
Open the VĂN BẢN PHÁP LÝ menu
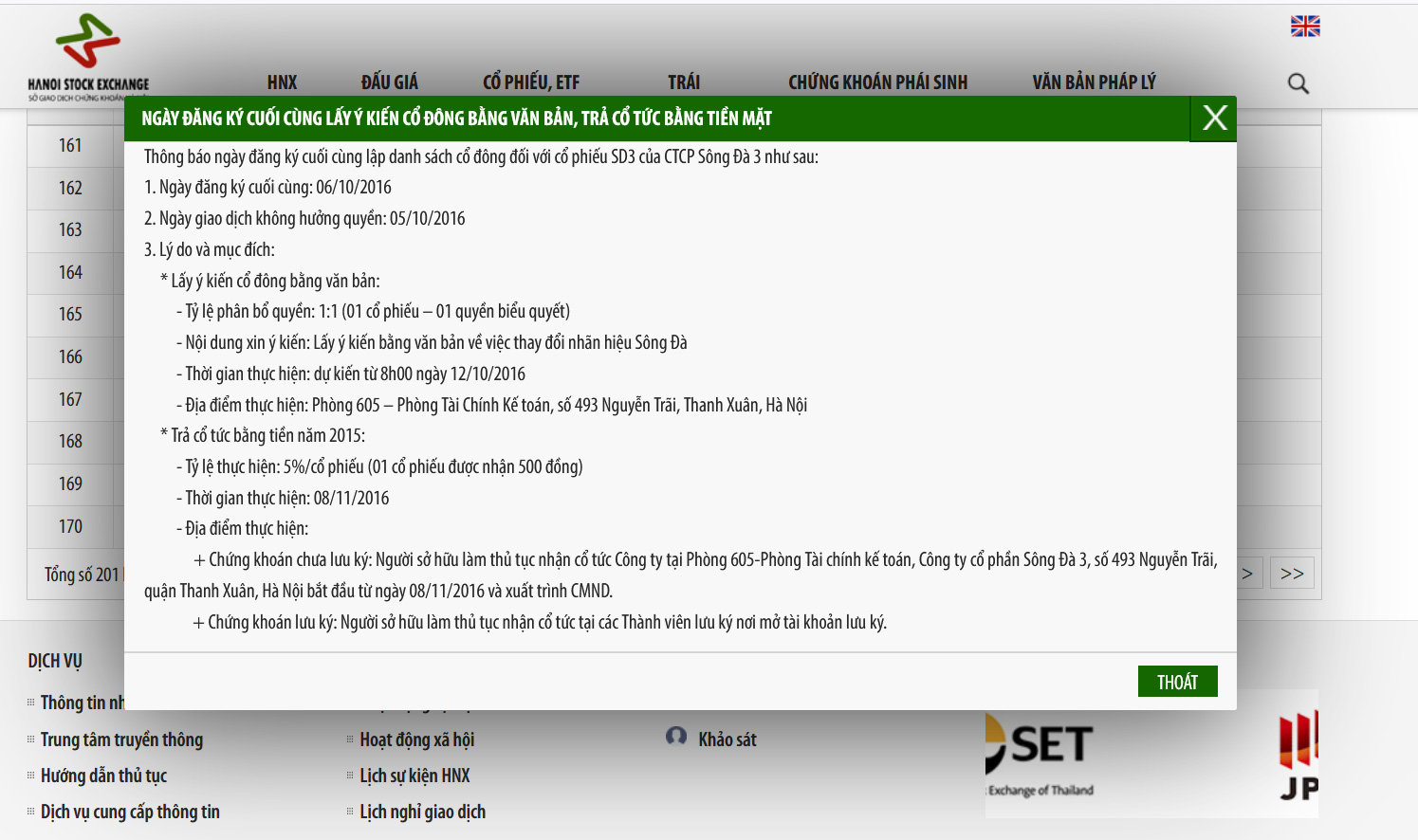pyautogui.click(x=1094, y=82)
